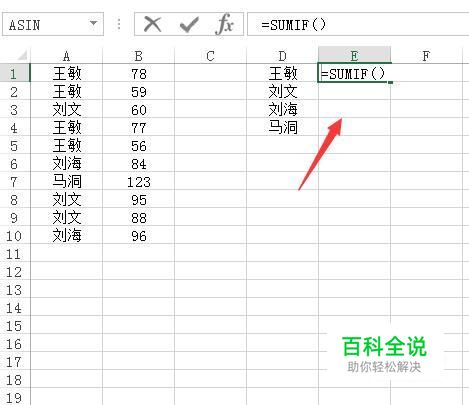The width and height of the screenshot is (469, 405).
Task: Click cell B7 with value 123
Action: 138,181
